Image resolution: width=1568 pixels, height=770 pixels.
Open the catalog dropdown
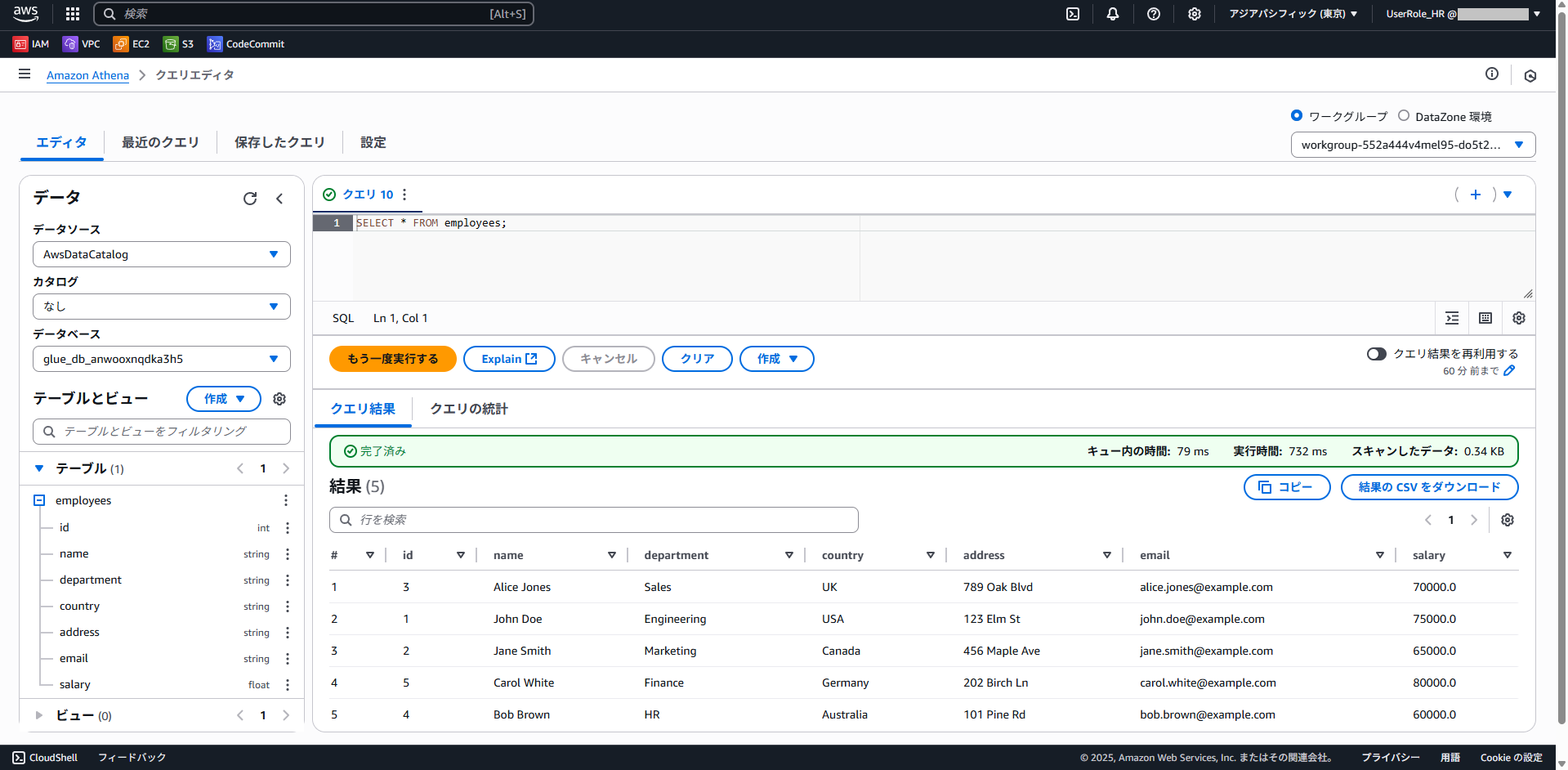coord(162,307)
